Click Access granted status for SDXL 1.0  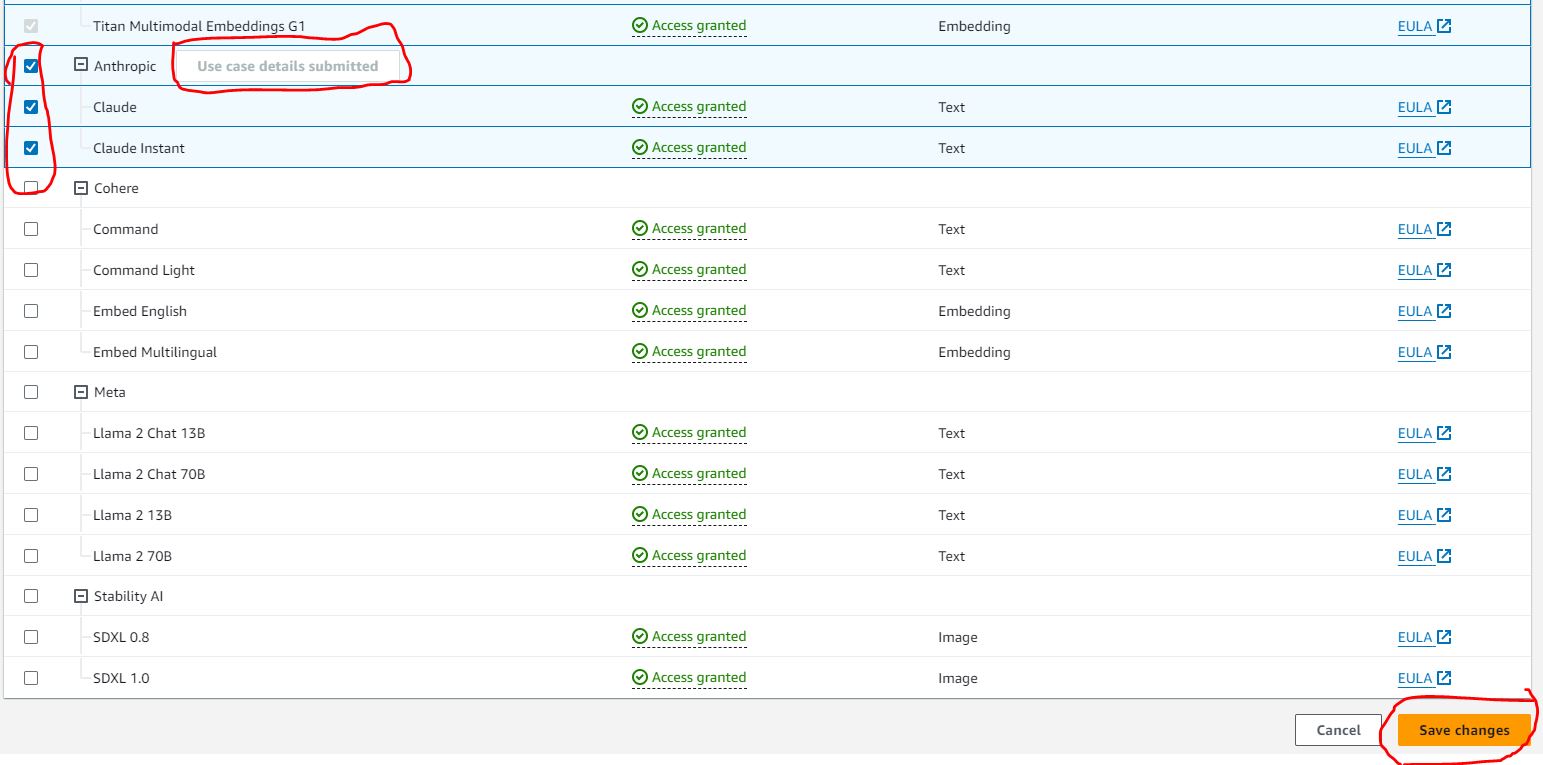coord(689,678)
